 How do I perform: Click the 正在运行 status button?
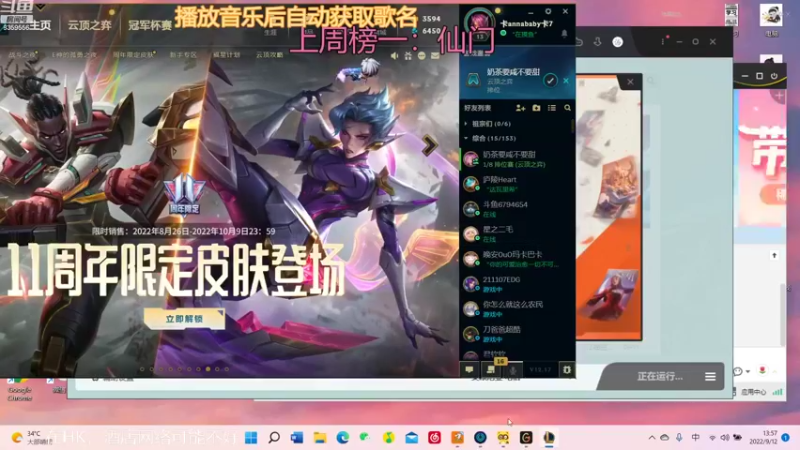pyautogui.click(x=660, y=377)
